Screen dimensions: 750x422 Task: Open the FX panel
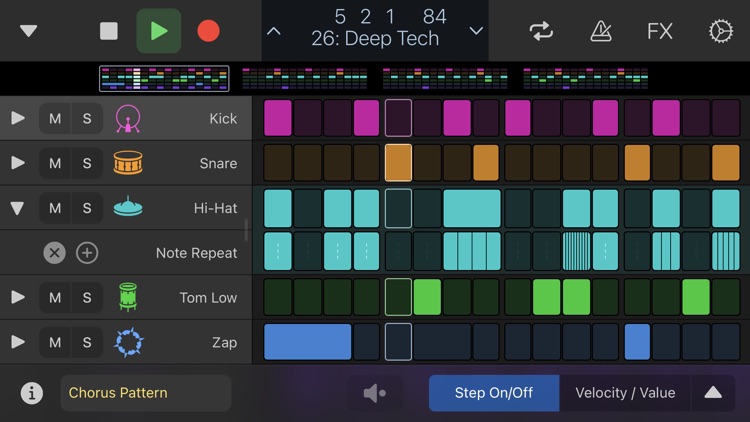click(660, 32)
